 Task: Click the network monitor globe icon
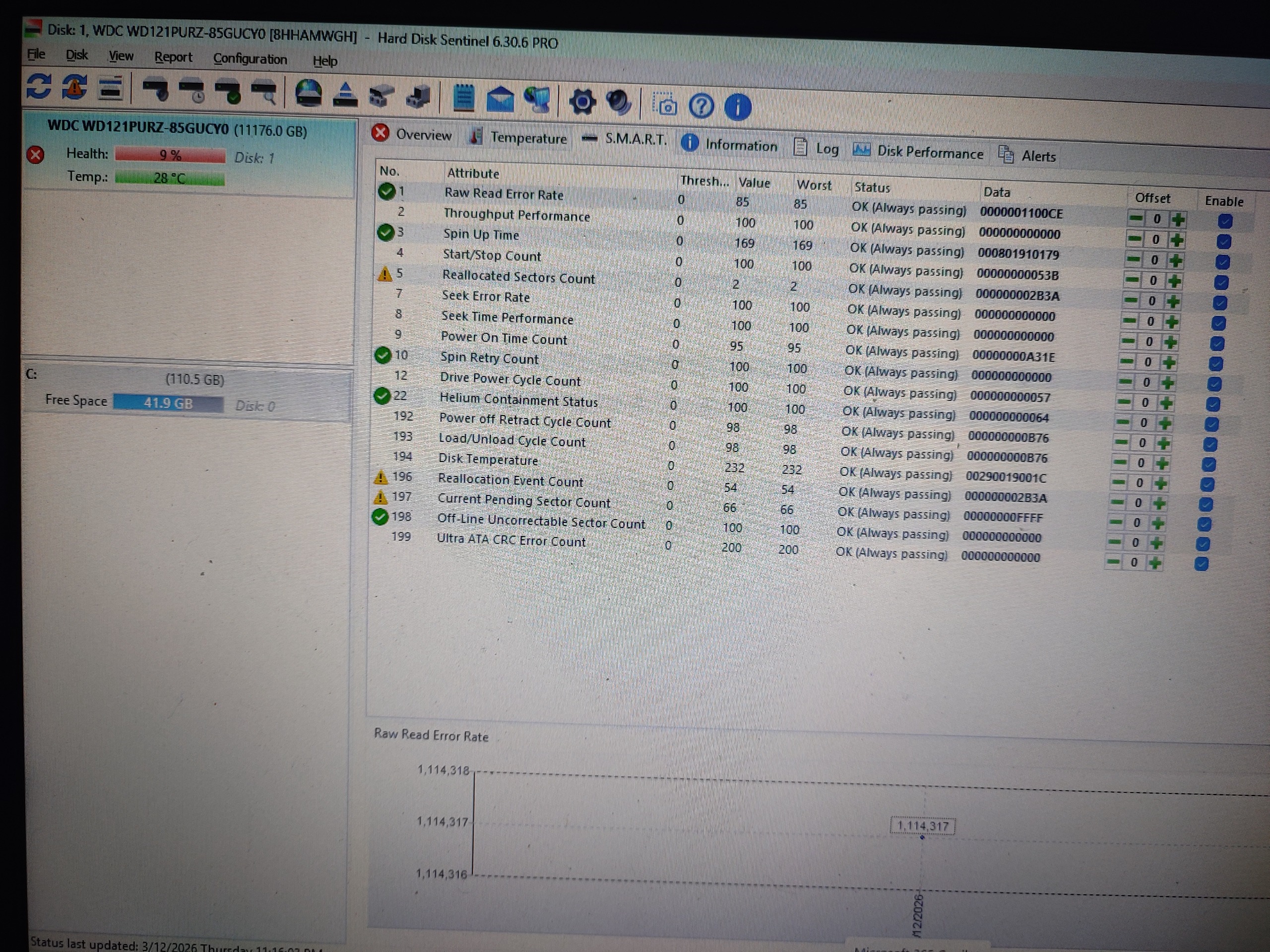(537, 101)
